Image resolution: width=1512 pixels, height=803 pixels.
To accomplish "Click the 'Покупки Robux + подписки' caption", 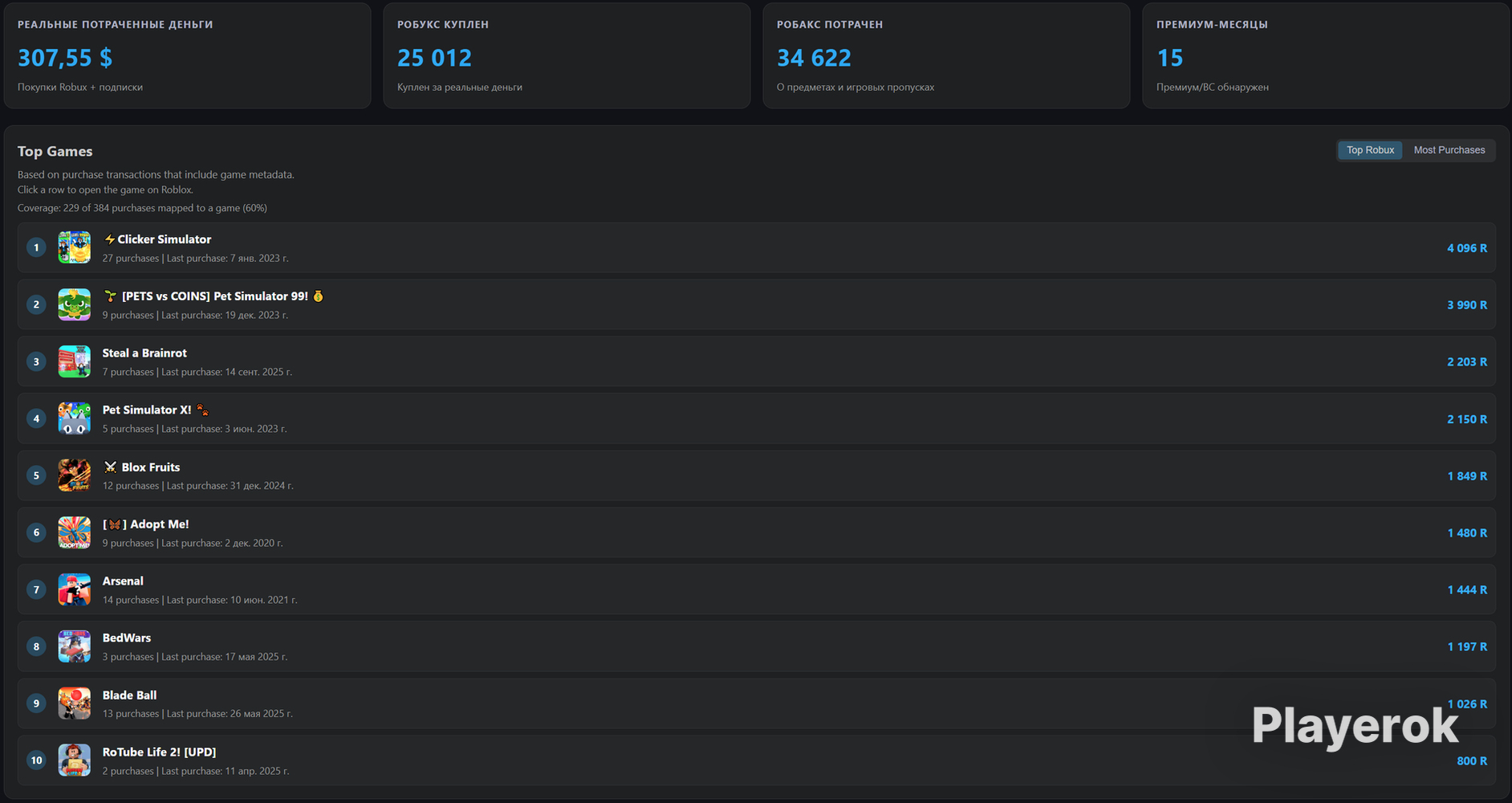I will click(80, 88).
